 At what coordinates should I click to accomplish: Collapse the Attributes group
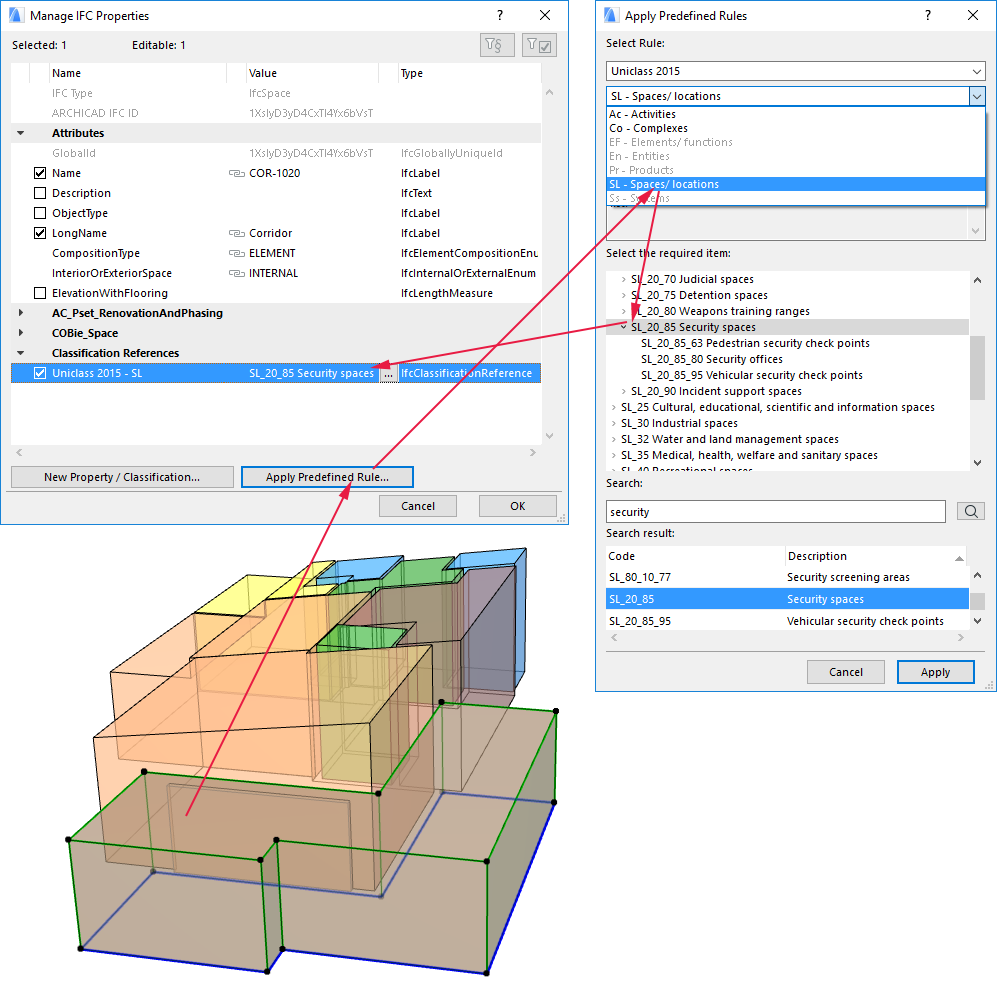pyautogui.click(x=20, y=133)
